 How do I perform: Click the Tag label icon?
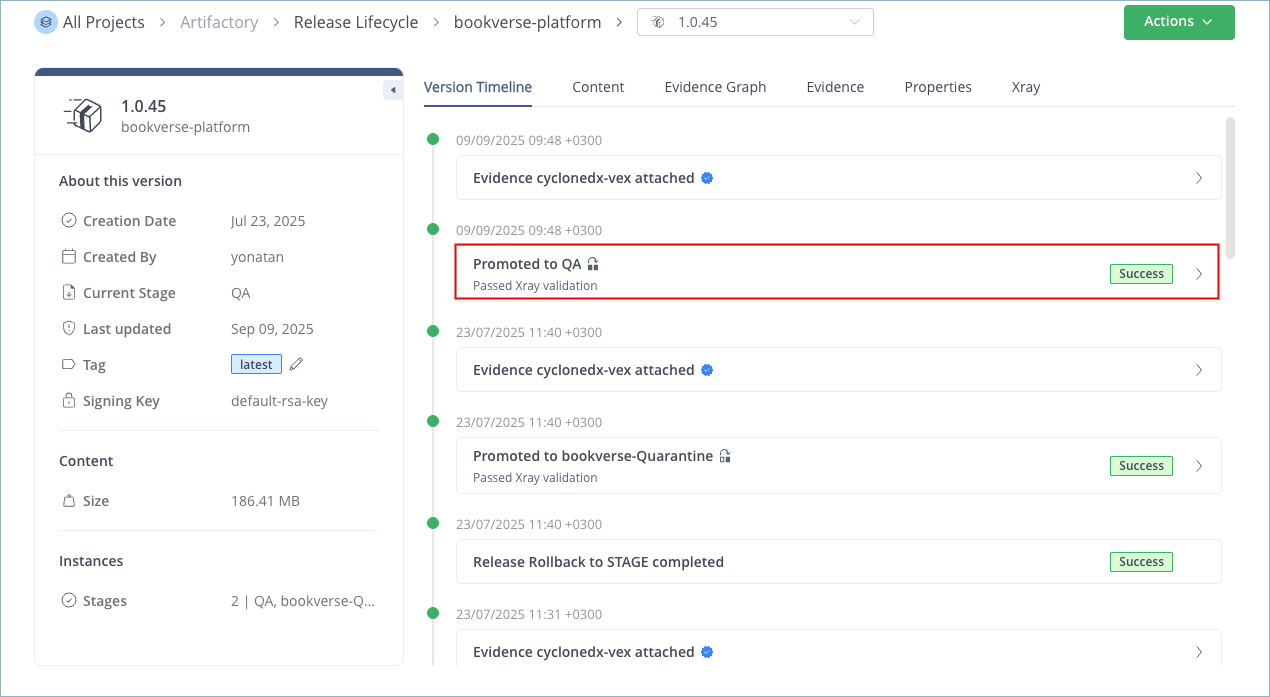coord(69,365)
